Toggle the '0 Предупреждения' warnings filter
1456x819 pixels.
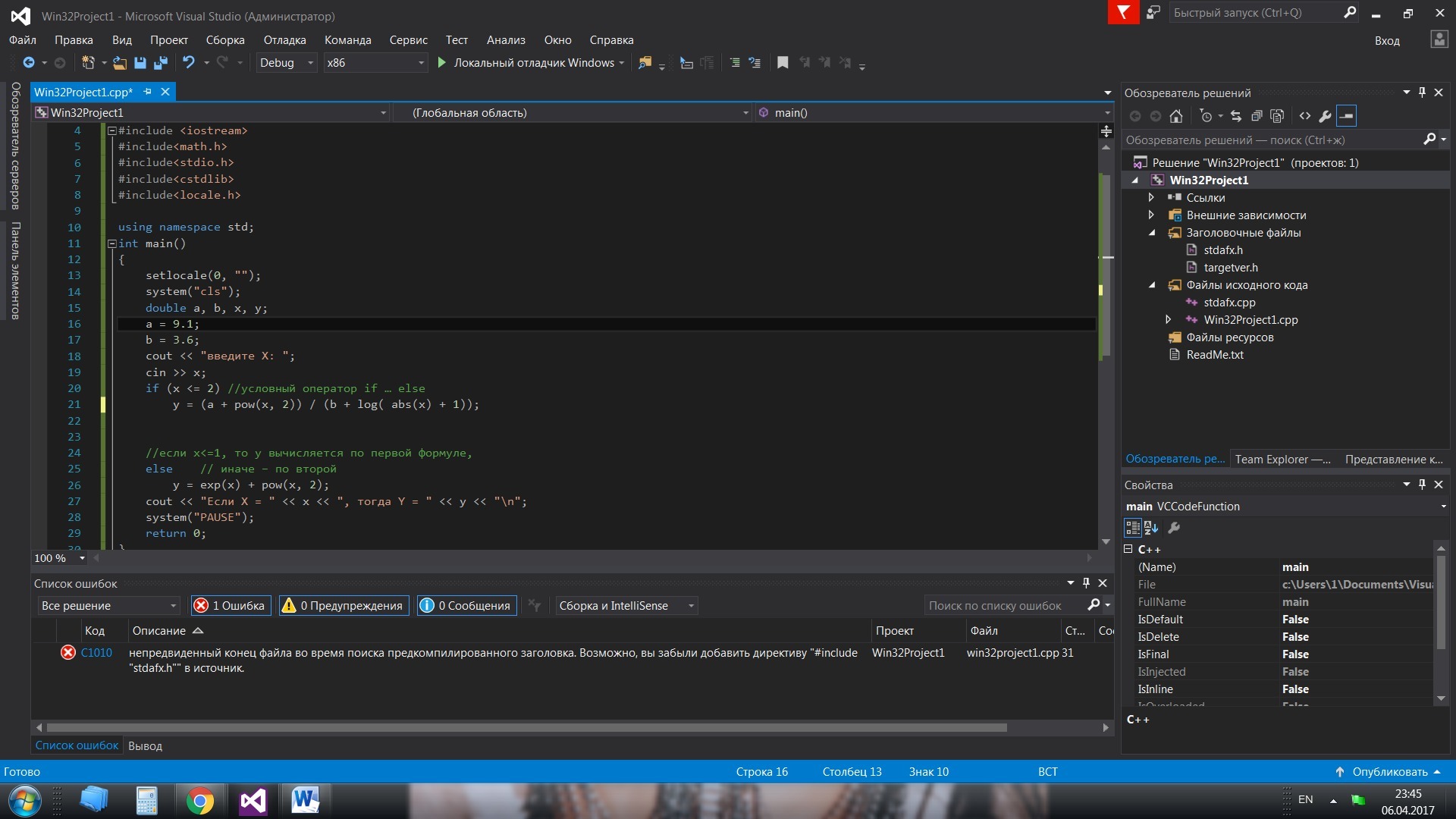tap(344, 605)
